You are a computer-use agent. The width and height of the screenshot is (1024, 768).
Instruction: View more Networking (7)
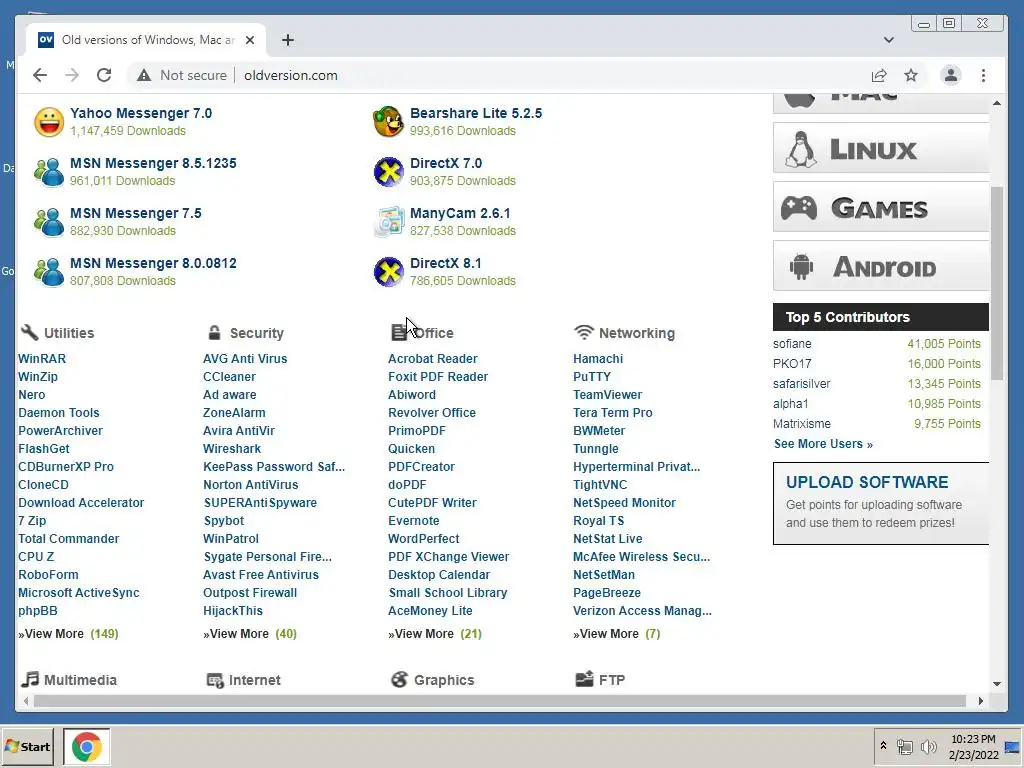click(616, 633)
